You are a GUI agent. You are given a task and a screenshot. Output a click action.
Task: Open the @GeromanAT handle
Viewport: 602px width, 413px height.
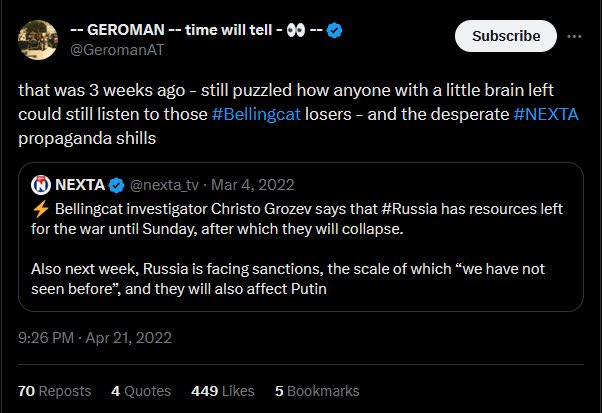pyautogui.click(x=117, y=50)
